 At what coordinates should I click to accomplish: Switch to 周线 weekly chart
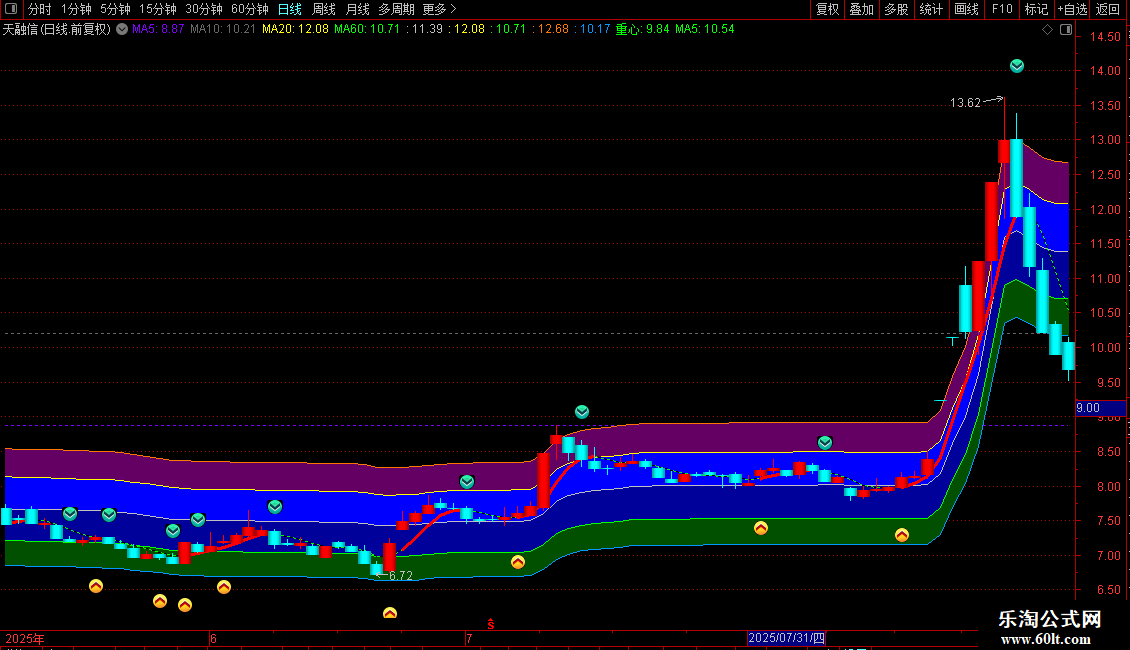tap(324, 9)
